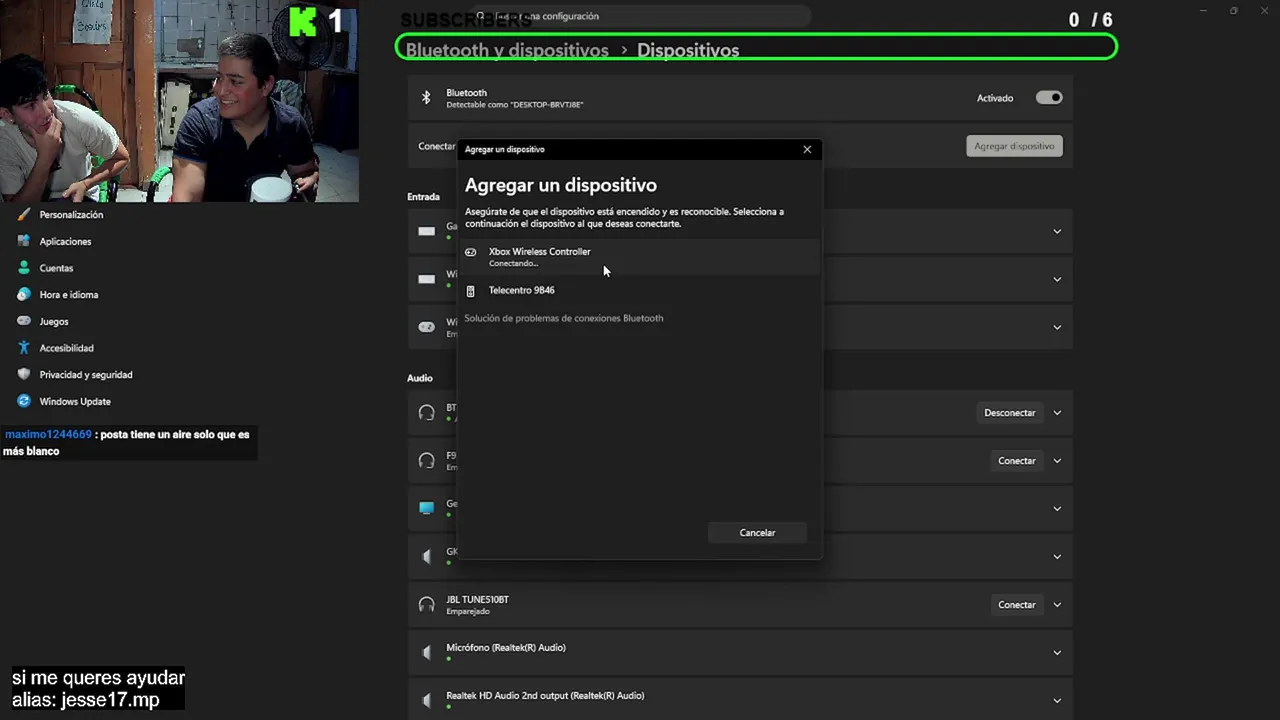
Task: Click the Windows Update sync icon
Action: [24, 401]
